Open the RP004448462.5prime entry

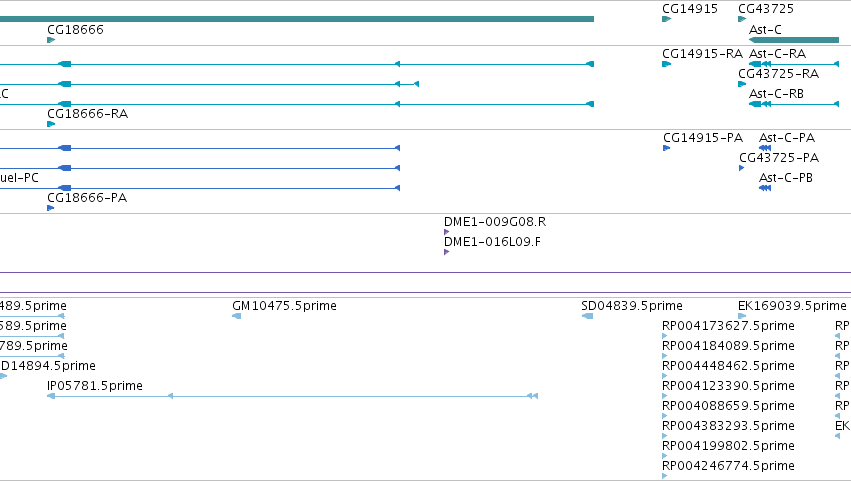pyautogui.click(x=728, y=366)
